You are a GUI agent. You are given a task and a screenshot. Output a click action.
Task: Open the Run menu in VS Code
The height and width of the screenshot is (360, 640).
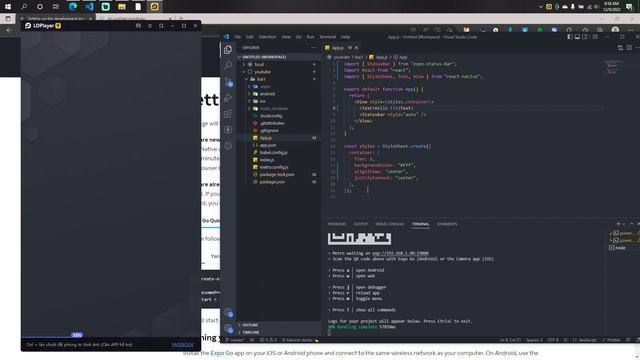pos(310,37)
